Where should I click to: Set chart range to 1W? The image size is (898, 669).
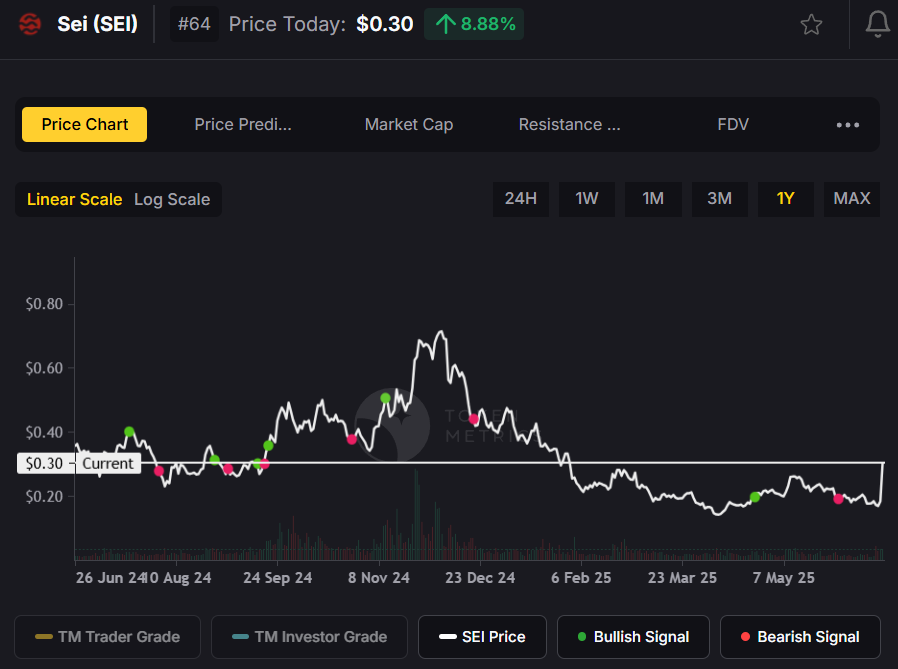[x=586, y=199]
